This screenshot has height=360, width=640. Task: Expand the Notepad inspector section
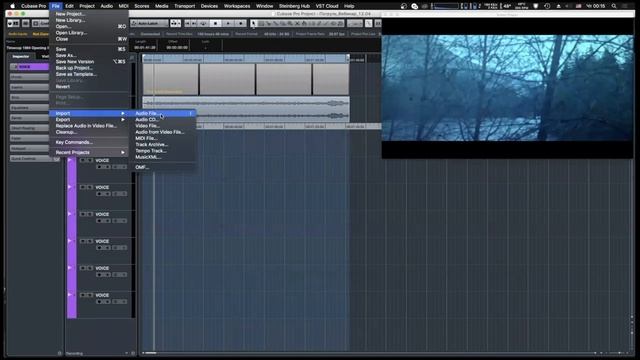[29, 148]
